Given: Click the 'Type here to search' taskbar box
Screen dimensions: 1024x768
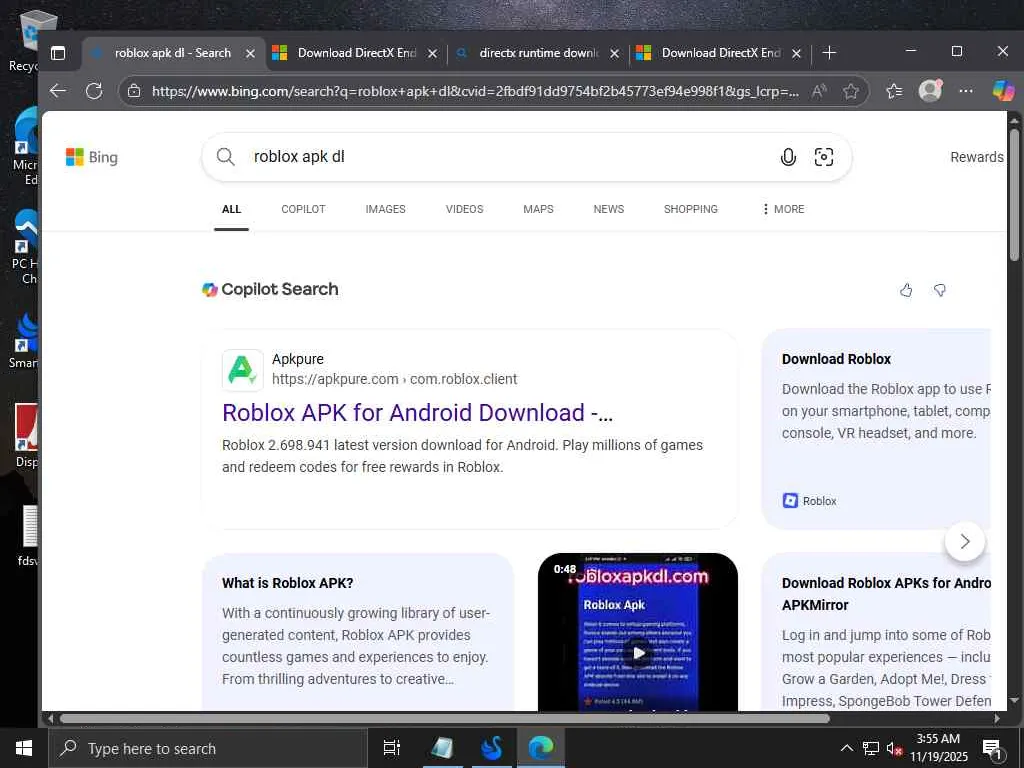Looking at the screenshot, I should pos(208,748).
